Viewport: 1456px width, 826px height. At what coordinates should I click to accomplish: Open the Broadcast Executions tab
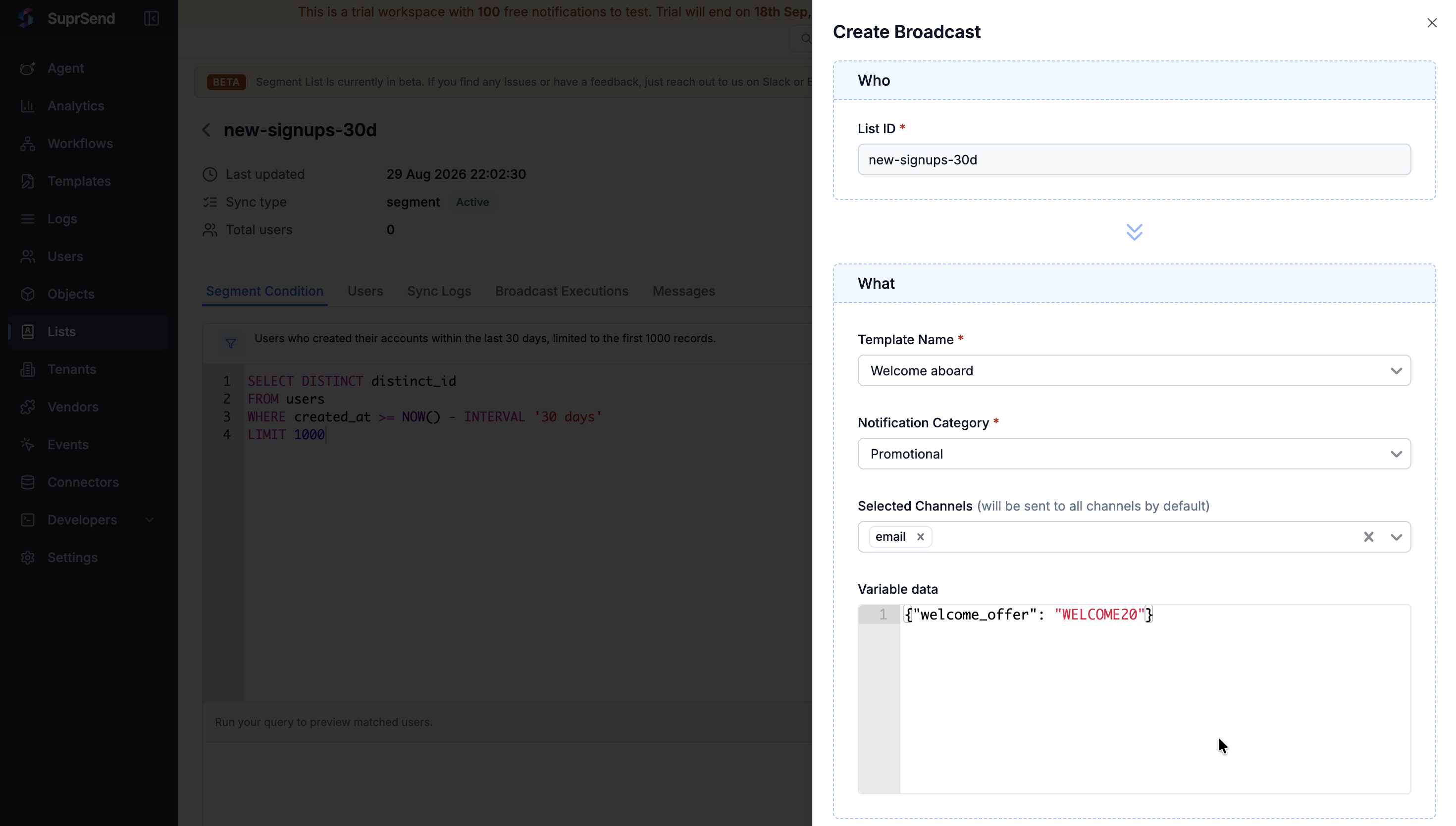[x=562, y=291]
